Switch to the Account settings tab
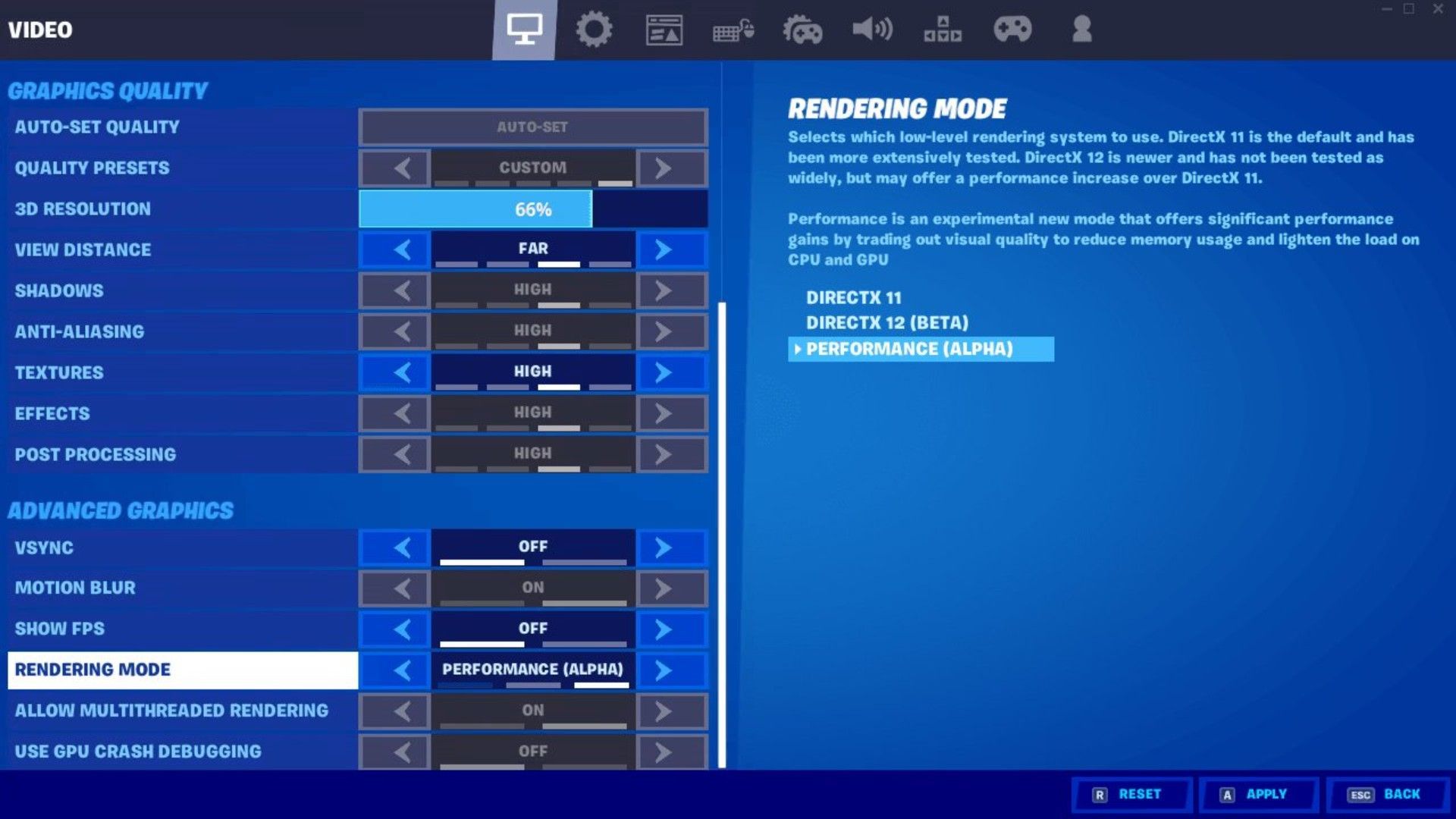The width and height of the screenshot is (1456, 819). point(1079,29)
